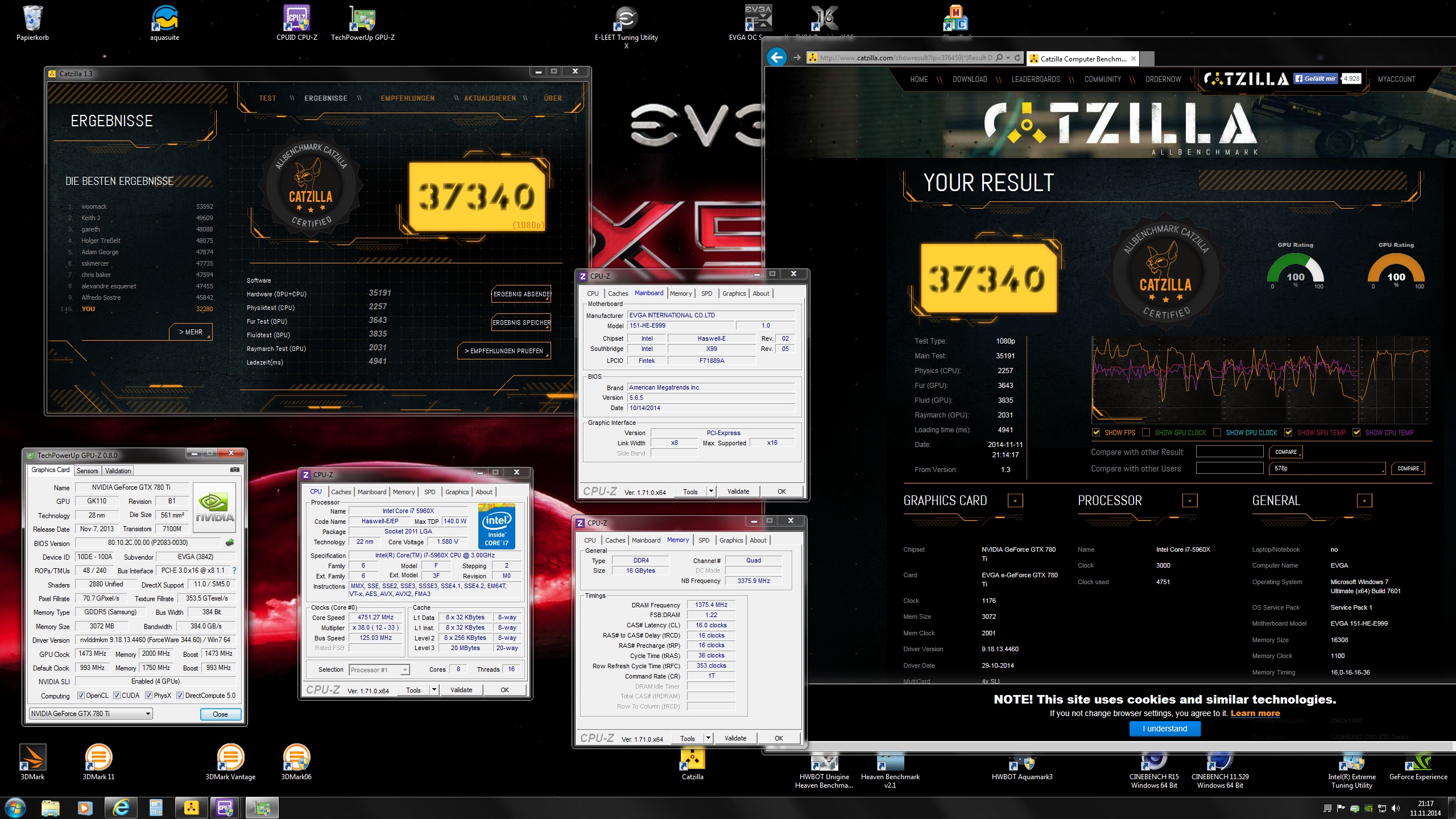Click EMPFEHLUNGEN PRUEFEN button

click(504, 351)
